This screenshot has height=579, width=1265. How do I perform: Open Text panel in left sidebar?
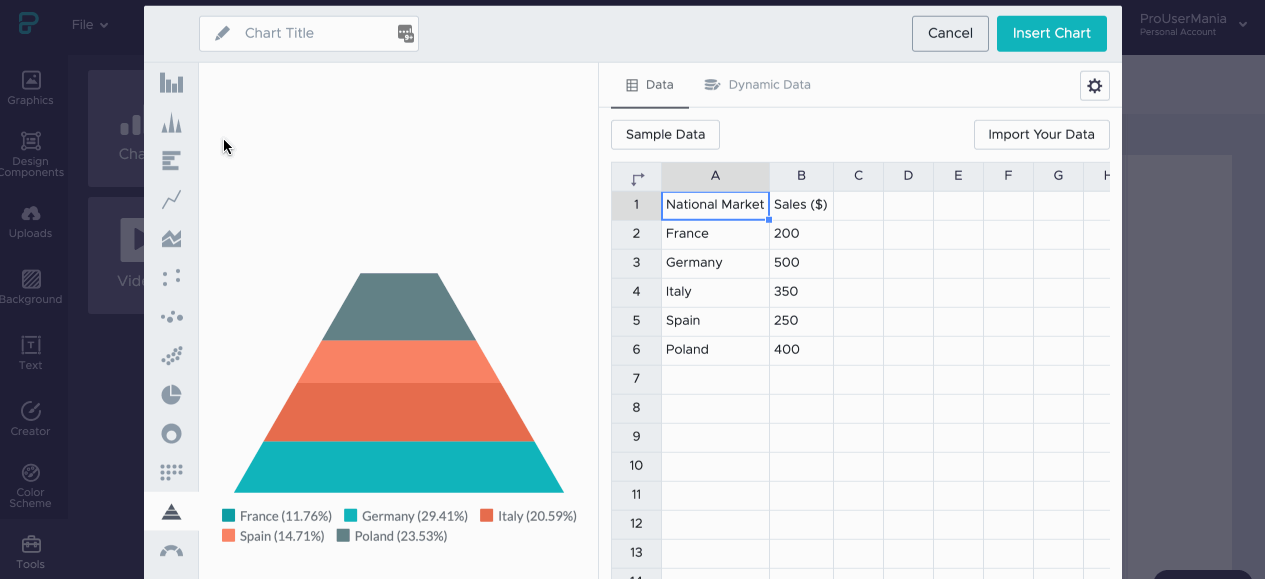pos(31,353)
